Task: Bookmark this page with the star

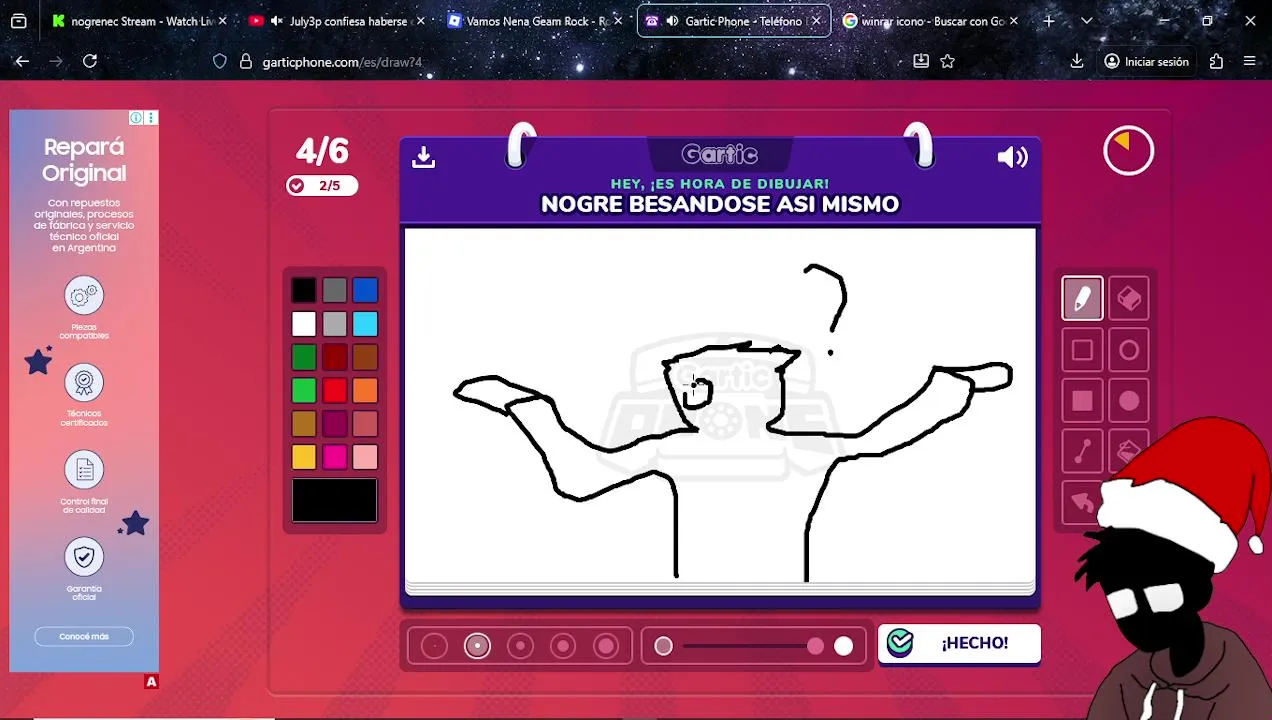Action: (947, 62)
